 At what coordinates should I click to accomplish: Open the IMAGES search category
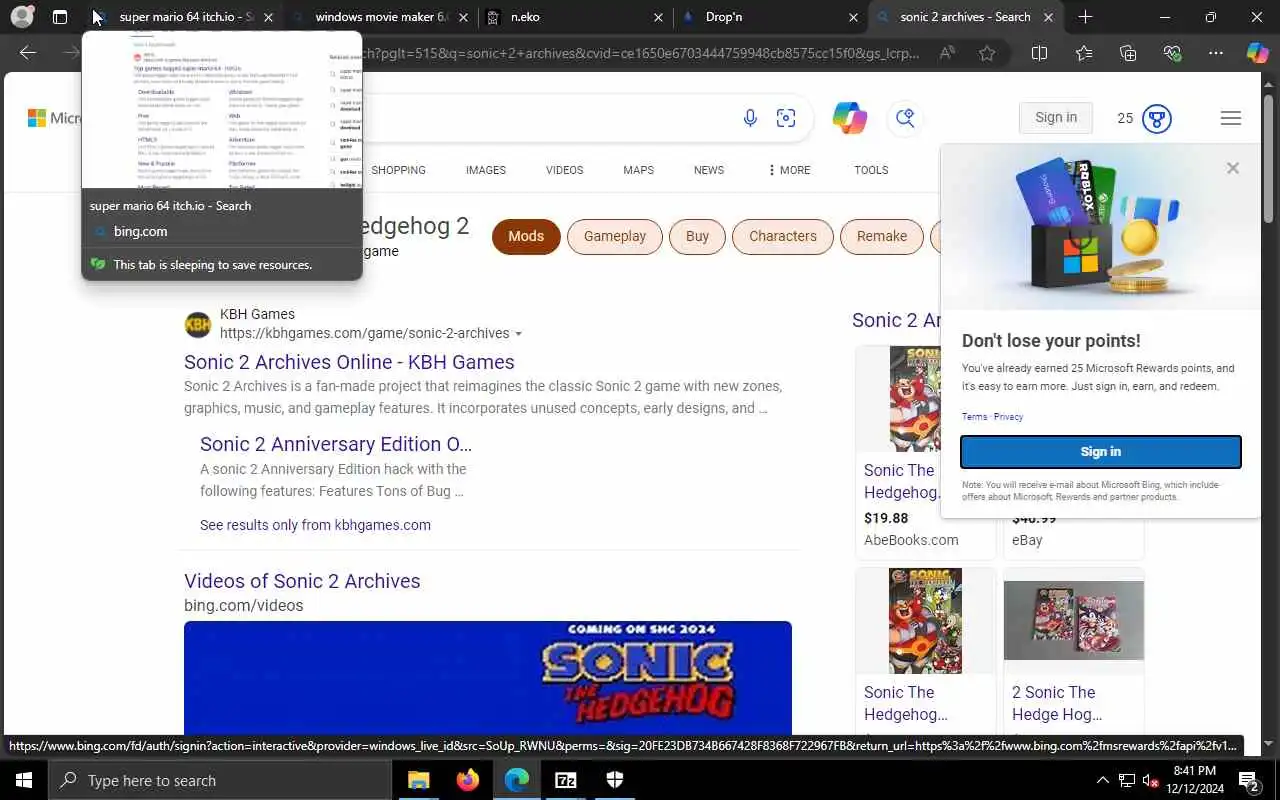point(486,170)
